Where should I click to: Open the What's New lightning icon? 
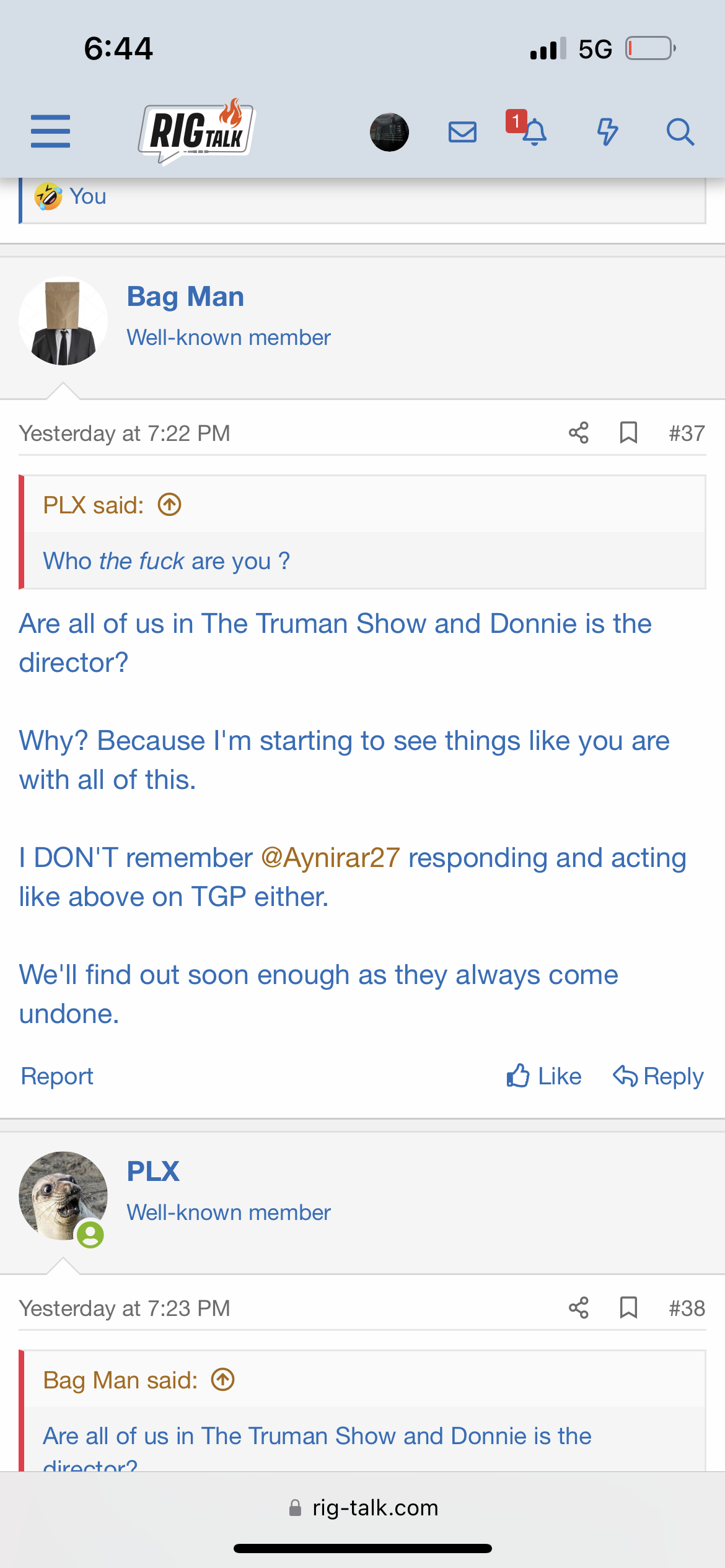pyautogui.click(x=607, y=132)
